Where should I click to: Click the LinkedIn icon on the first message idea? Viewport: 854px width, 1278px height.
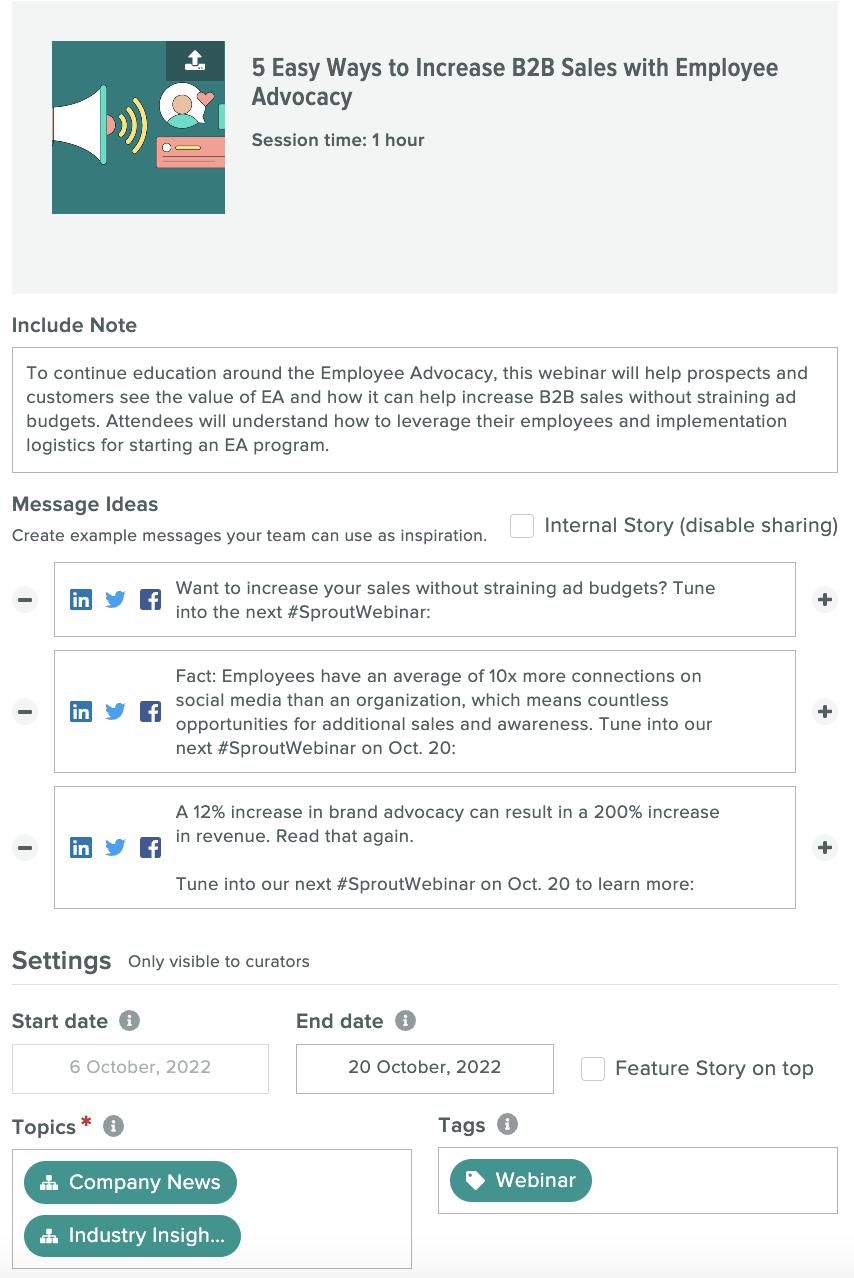click(x=81, y=600)
